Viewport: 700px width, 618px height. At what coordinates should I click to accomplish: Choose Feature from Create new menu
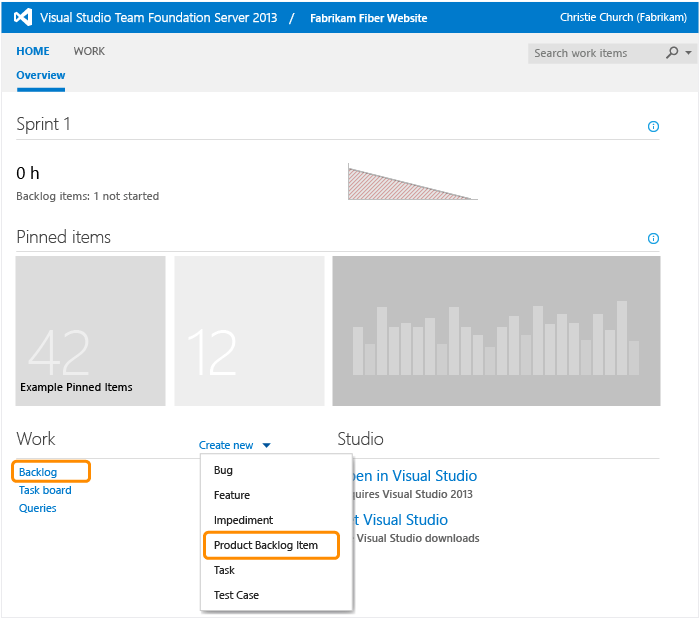232,495
